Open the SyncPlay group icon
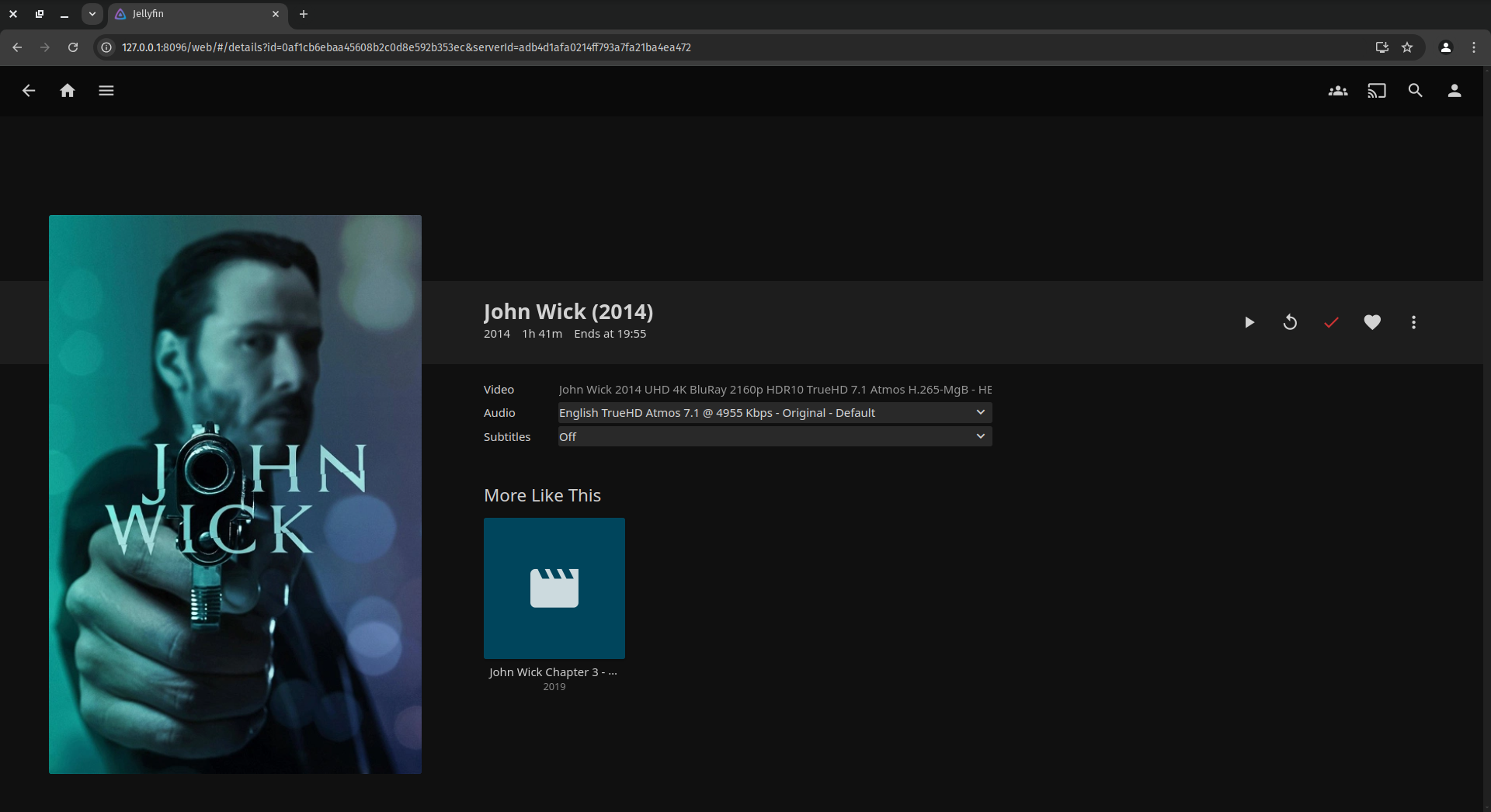 tap(1337, 91)
